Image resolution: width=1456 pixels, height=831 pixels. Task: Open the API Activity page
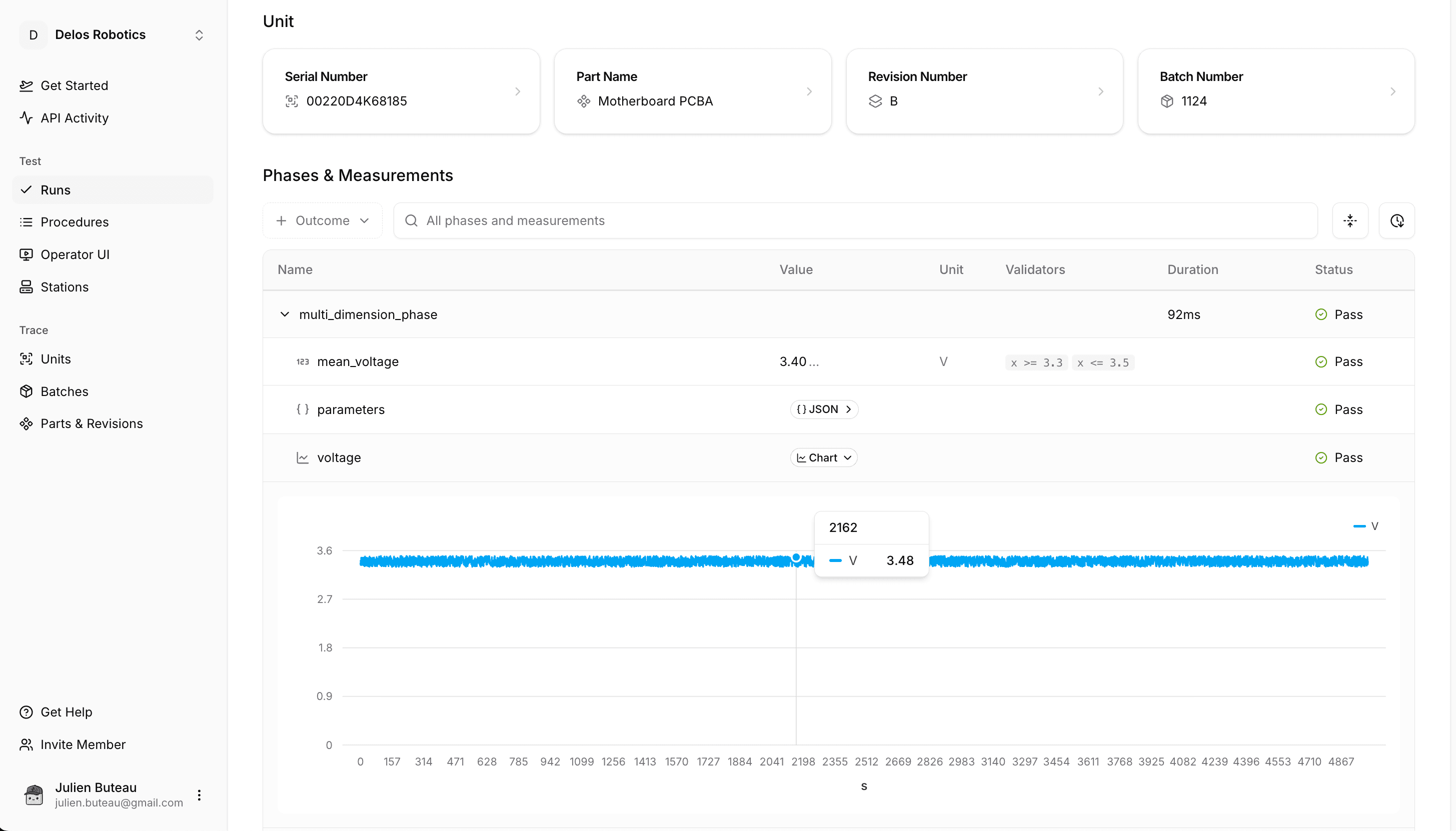(75, 118)
